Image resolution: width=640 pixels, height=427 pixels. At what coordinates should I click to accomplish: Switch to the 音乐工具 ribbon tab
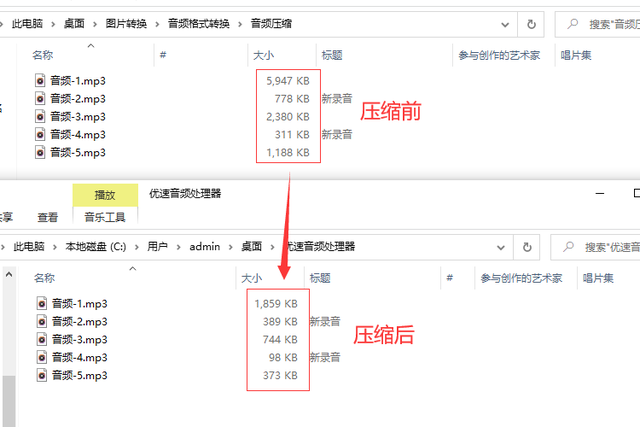[x=104, y=216]
